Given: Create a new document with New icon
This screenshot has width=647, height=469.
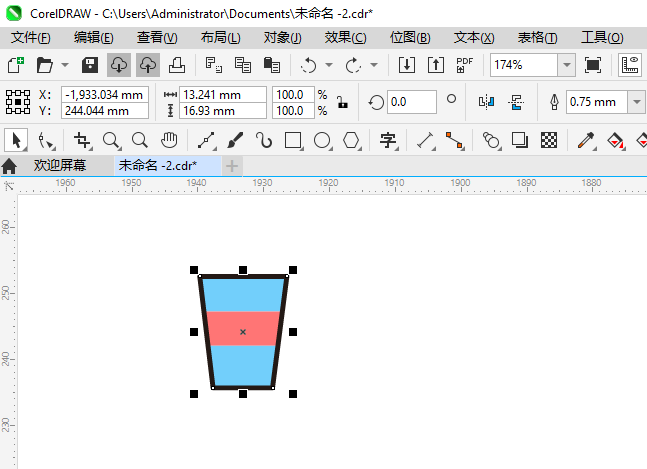Looking at the screenshot, I should coord(16,65).
